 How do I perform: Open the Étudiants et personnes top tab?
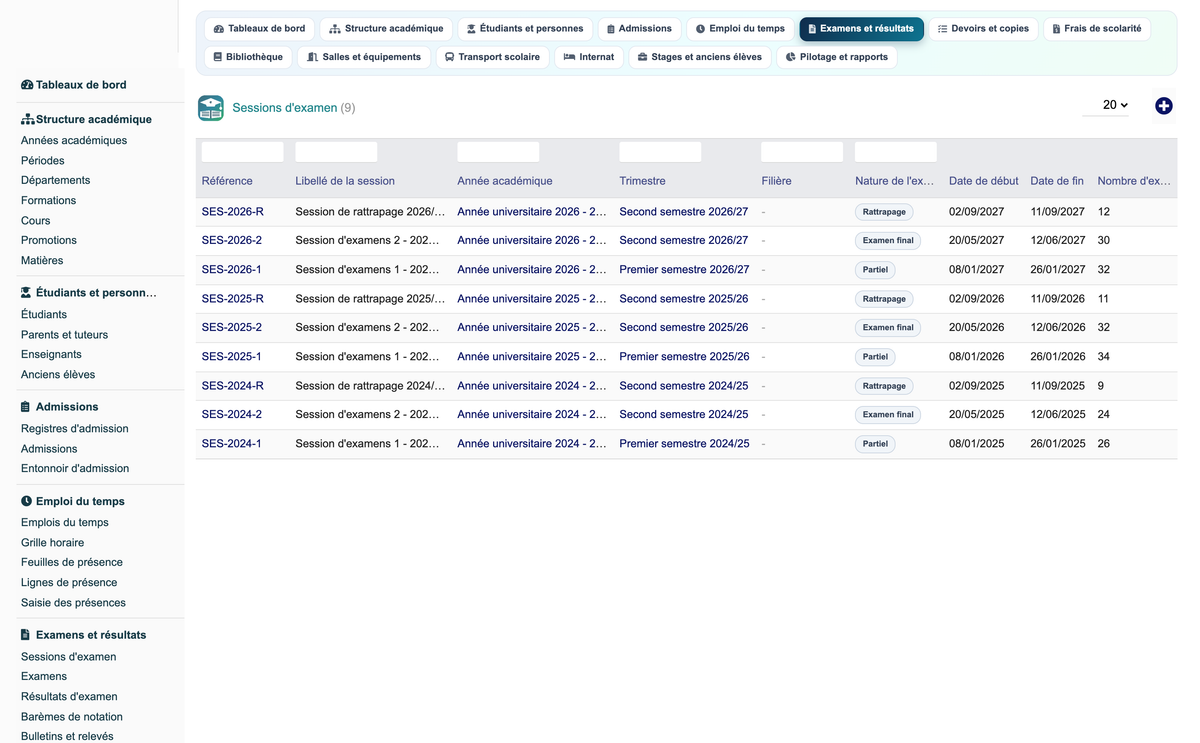tap(525, 29)
